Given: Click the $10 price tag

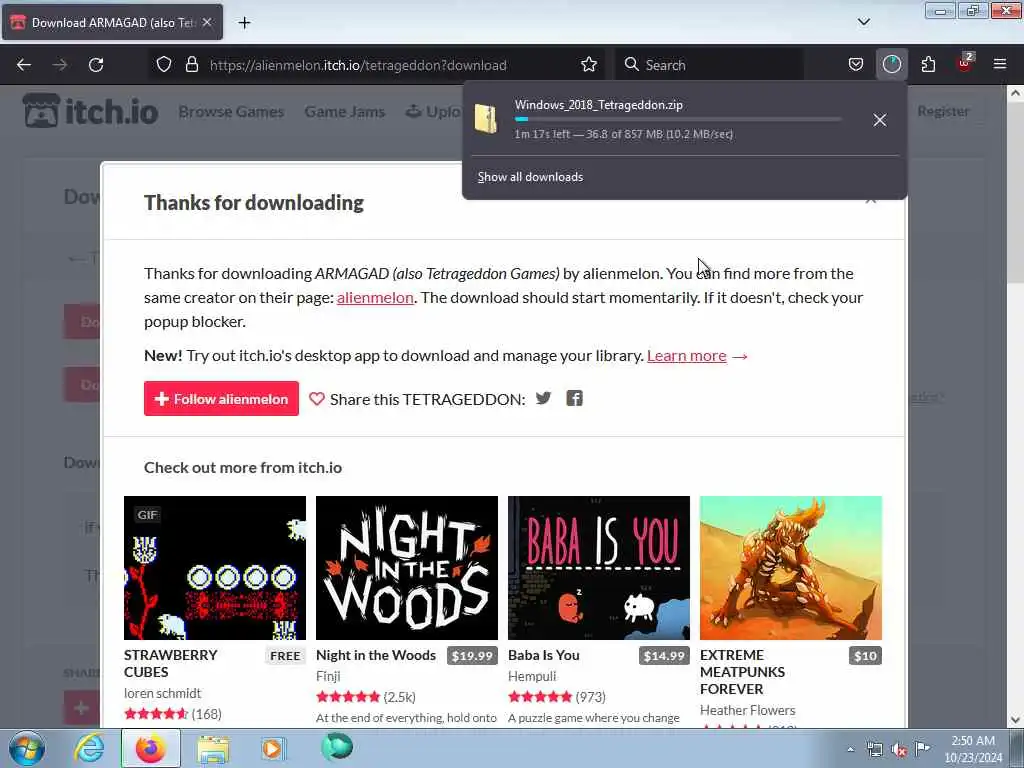Looking at the screenshot, I should (865, 656).
